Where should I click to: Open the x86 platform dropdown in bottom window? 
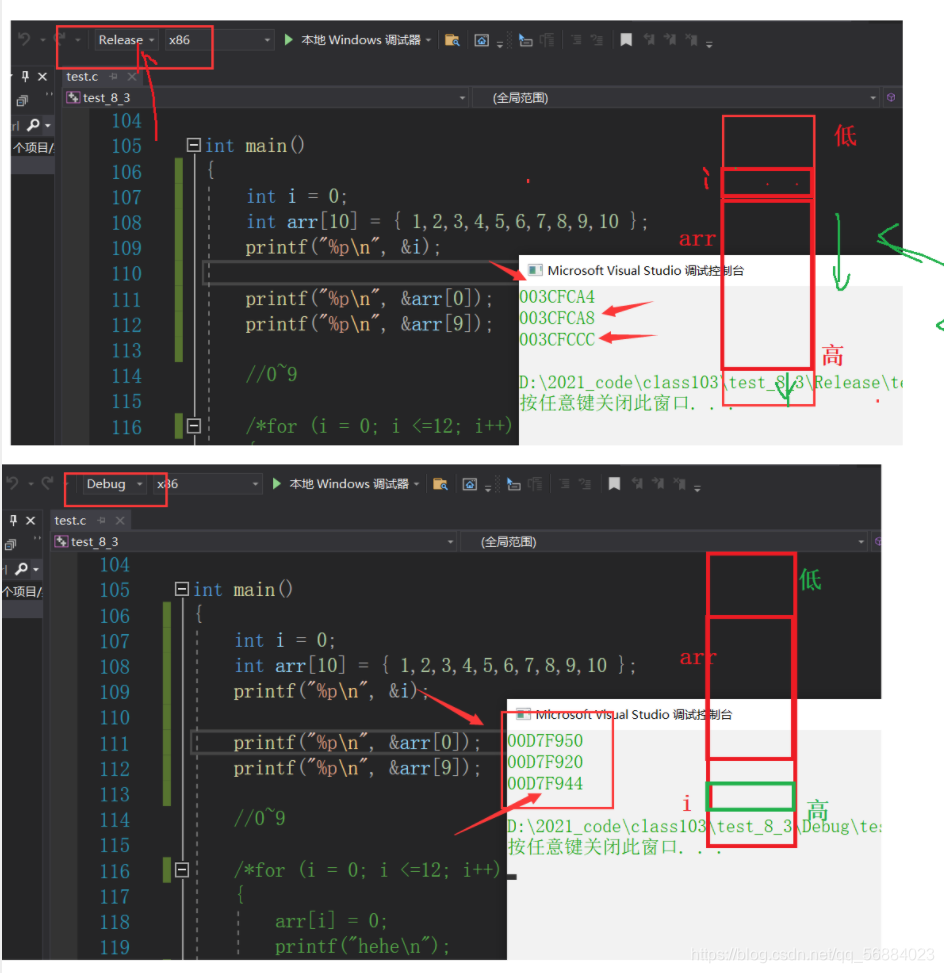pos(208,483)
